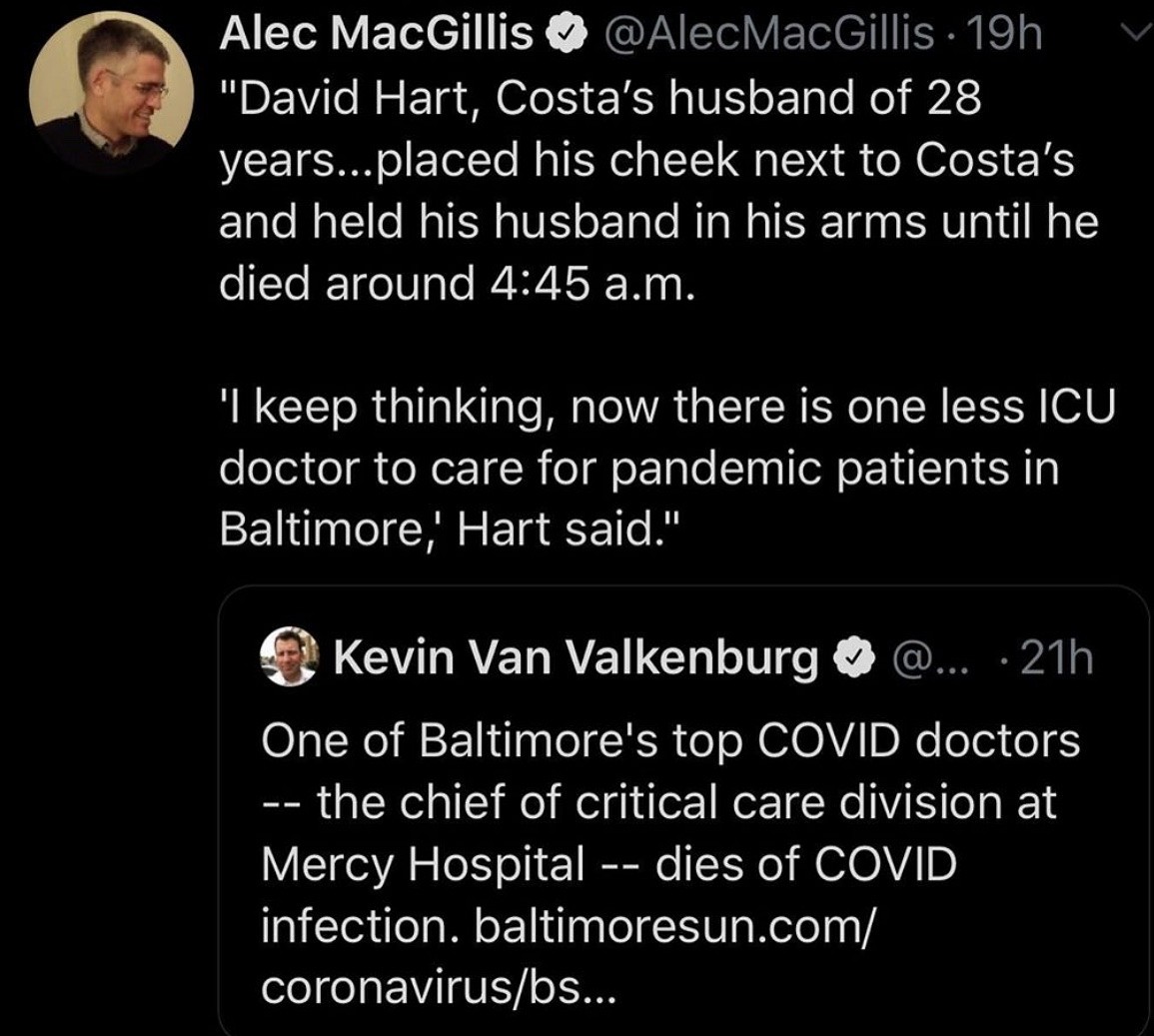Click the "coronavirus/bs..." link ending
The width and height of the screenshot is (1154, 1036).
pos(440,987)
